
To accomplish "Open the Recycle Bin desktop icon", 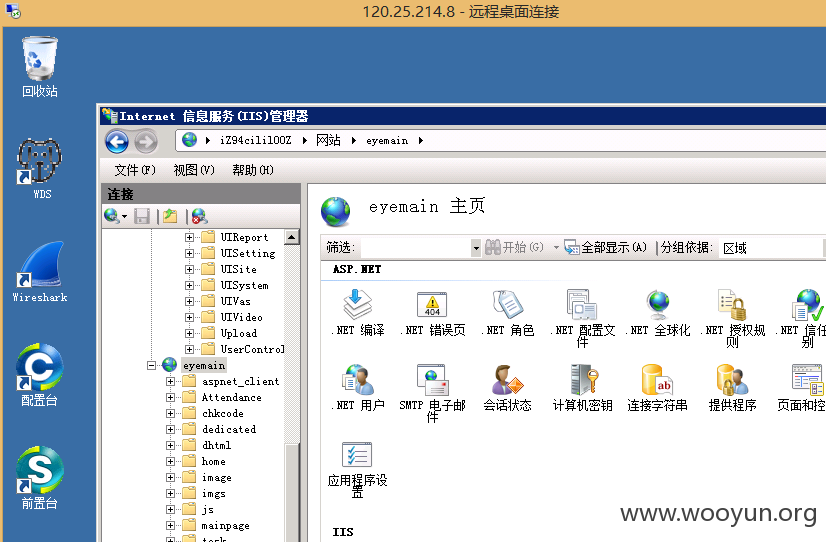I will tap(40, 66).
